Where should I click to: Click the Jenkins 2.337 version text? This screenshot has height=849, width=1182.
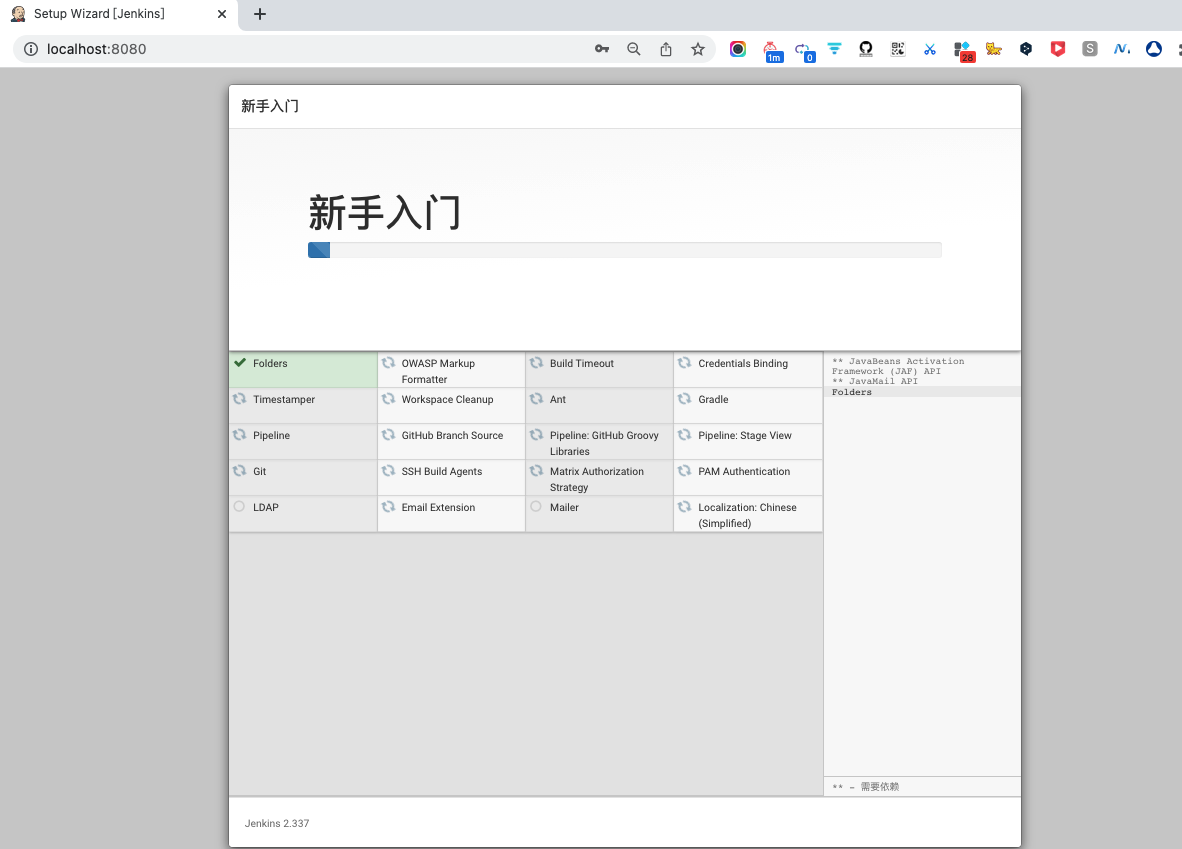pos(277,823)
